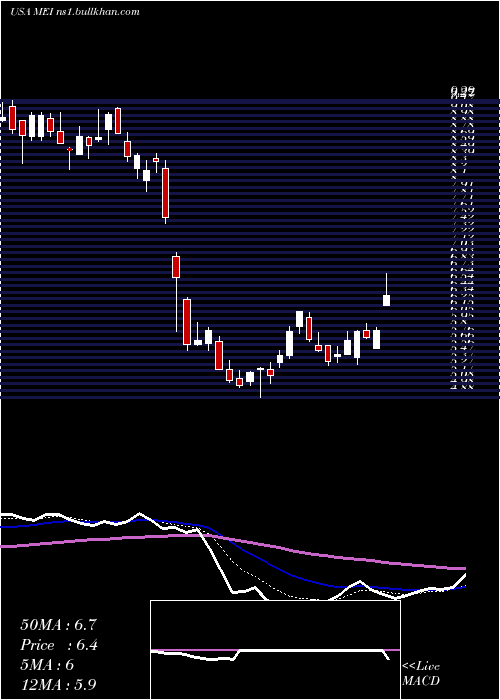This screenshot has height=700, width=500.
Task: Click the '50MA : 6.7' label
Action: tap(58, 625)
